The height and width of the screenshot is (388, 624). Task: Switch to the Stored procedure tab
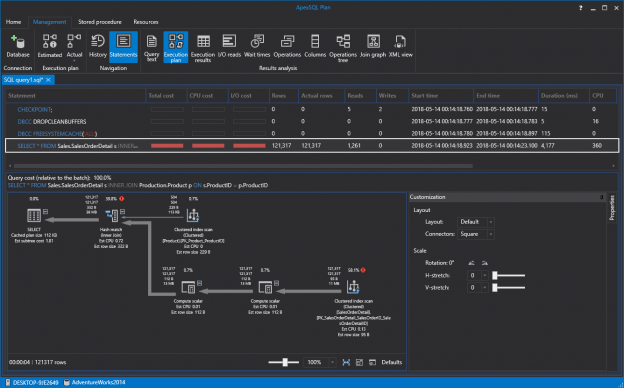pos(100,22)
